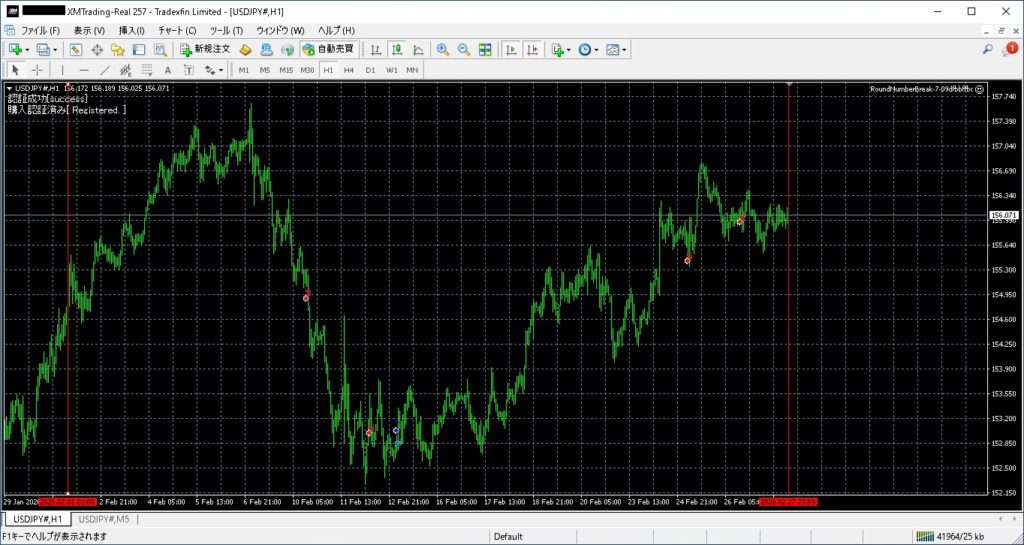Open the search magnifier in top right

(x=987, y=49)
